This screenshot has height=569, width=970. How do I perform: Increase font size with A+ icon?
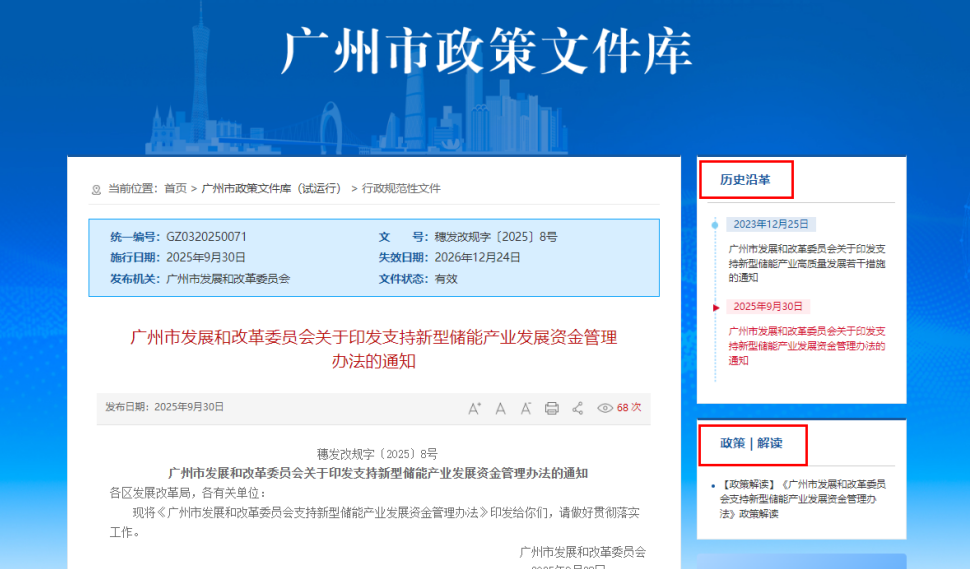(x=474, y=408)
